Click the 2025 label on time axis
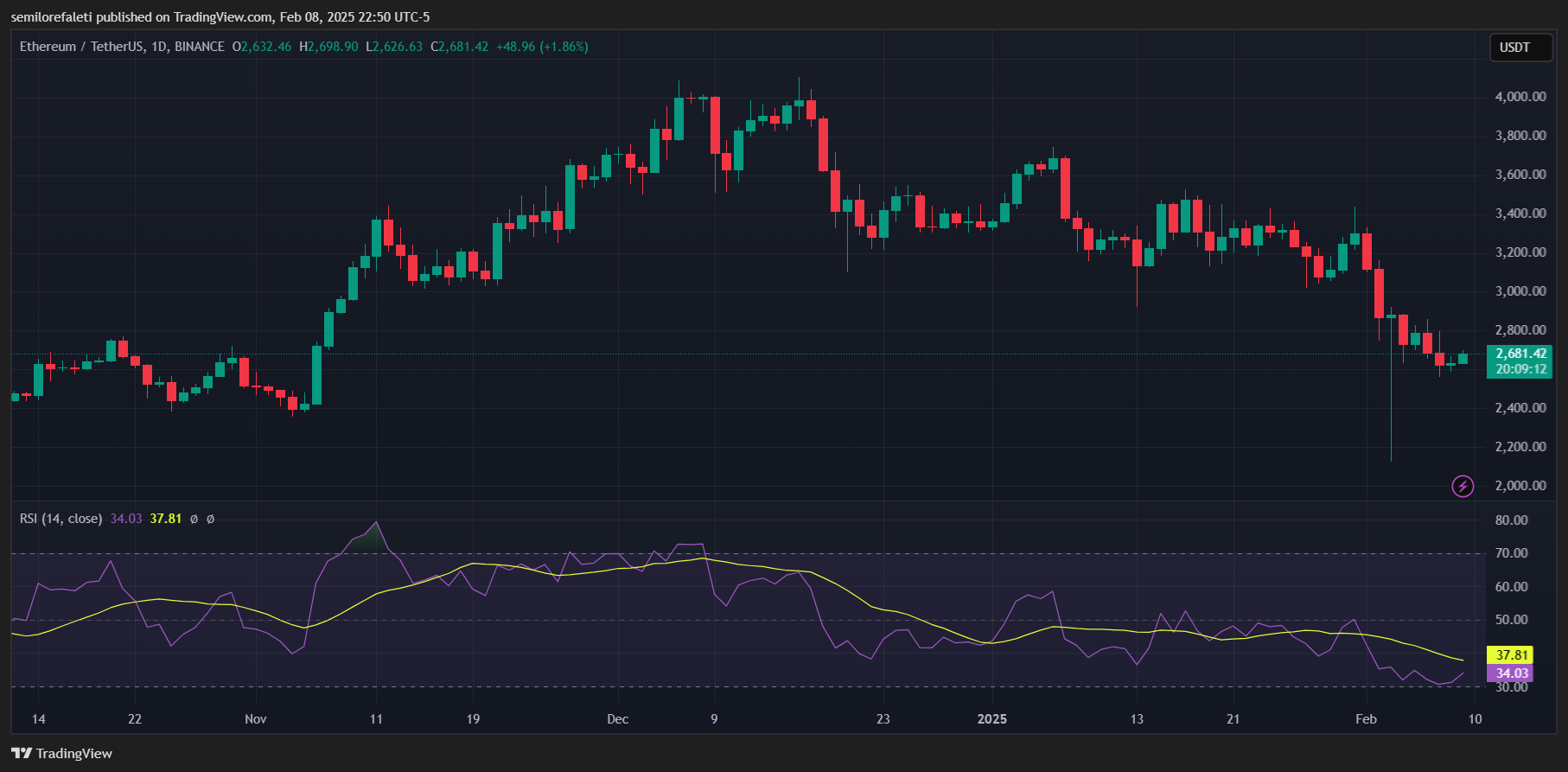Viewport: 1568px width, 772px height. (992, 719)
